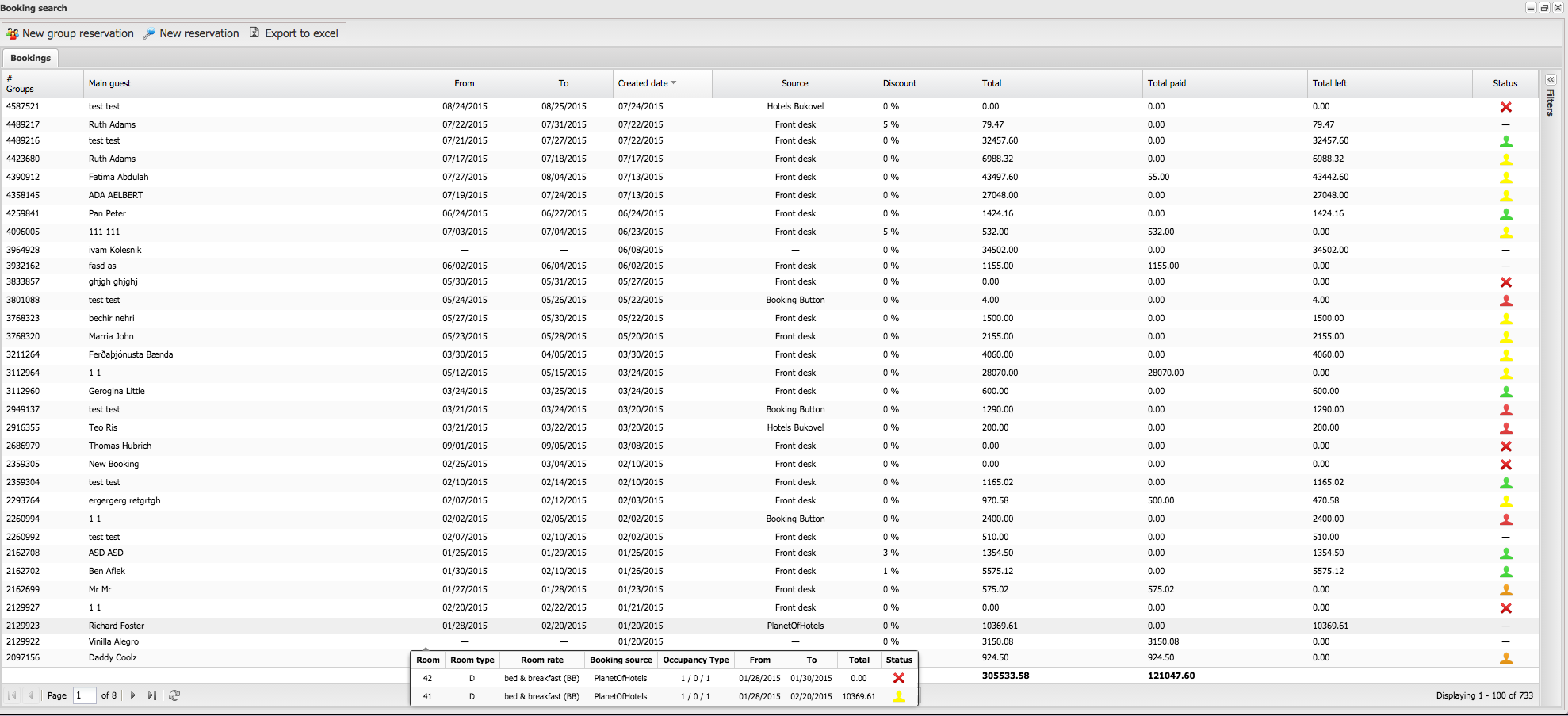
Task: Click Room rate header in popup
Action: [542, 660]
